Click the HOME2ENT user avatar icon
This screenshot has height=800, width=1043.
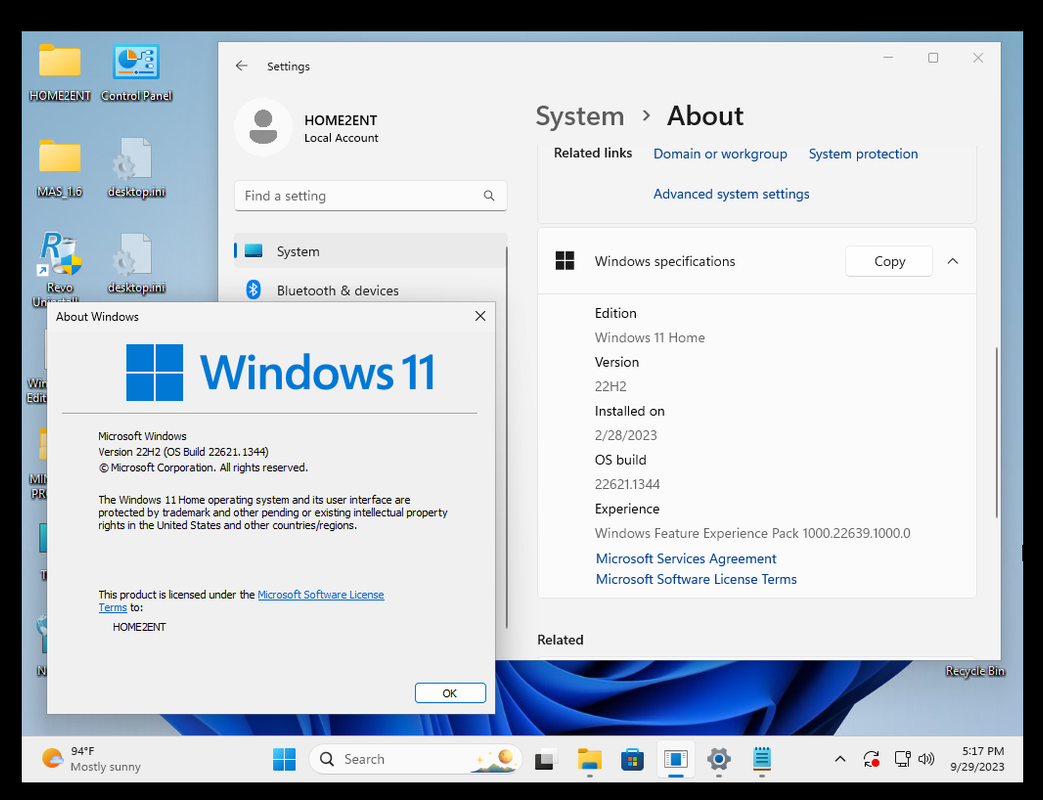pos(263,127)
